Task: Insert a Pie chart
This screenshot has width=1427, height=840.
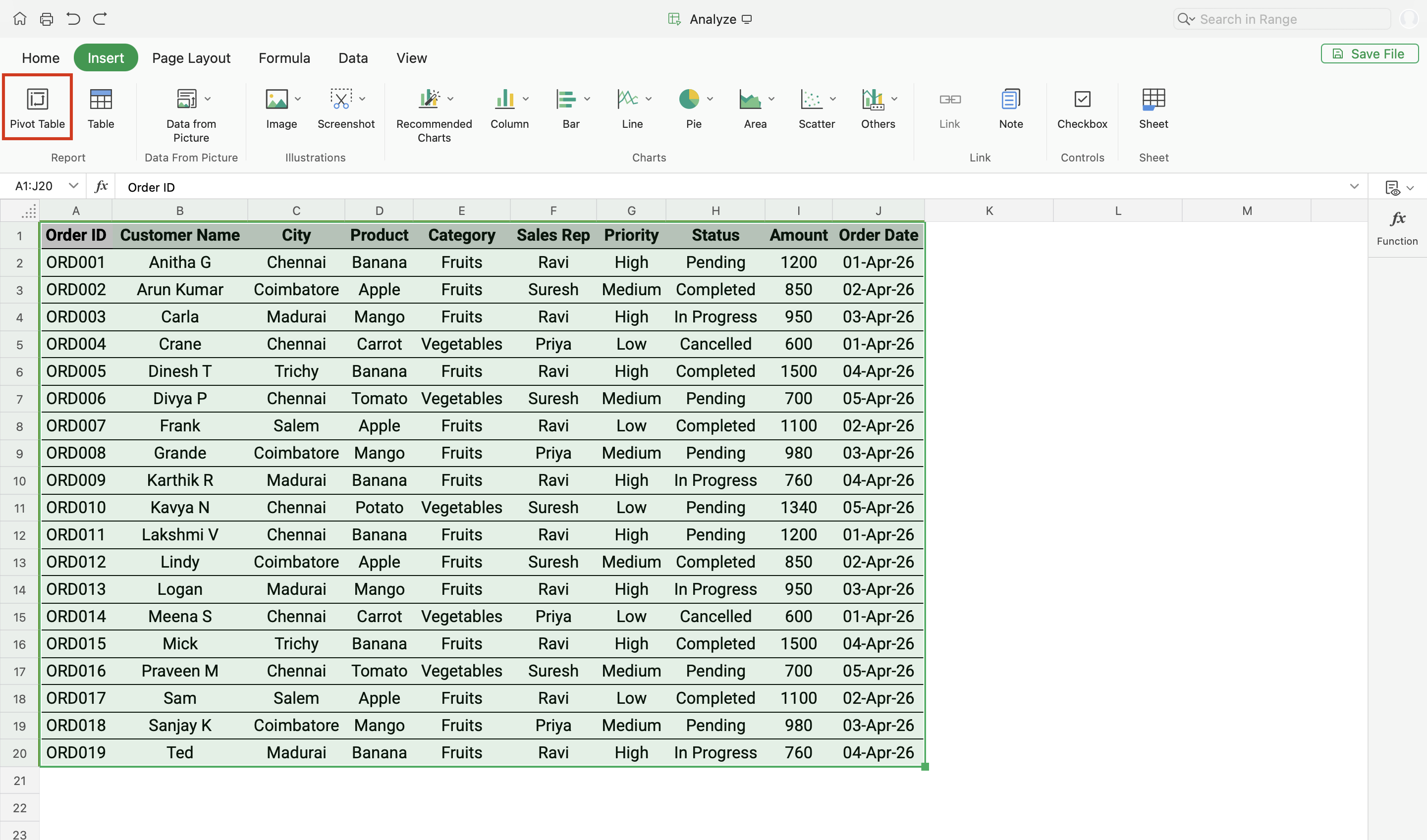Action: [x=689, y=100]
